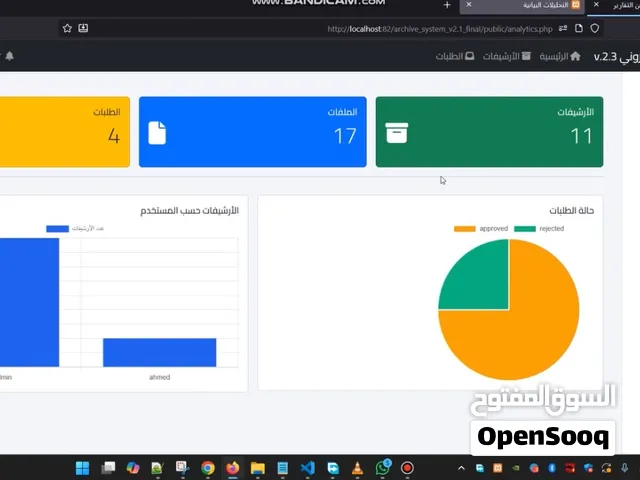Click the page info document icon in address bar
640x480 pixels.
pos(579,28)
